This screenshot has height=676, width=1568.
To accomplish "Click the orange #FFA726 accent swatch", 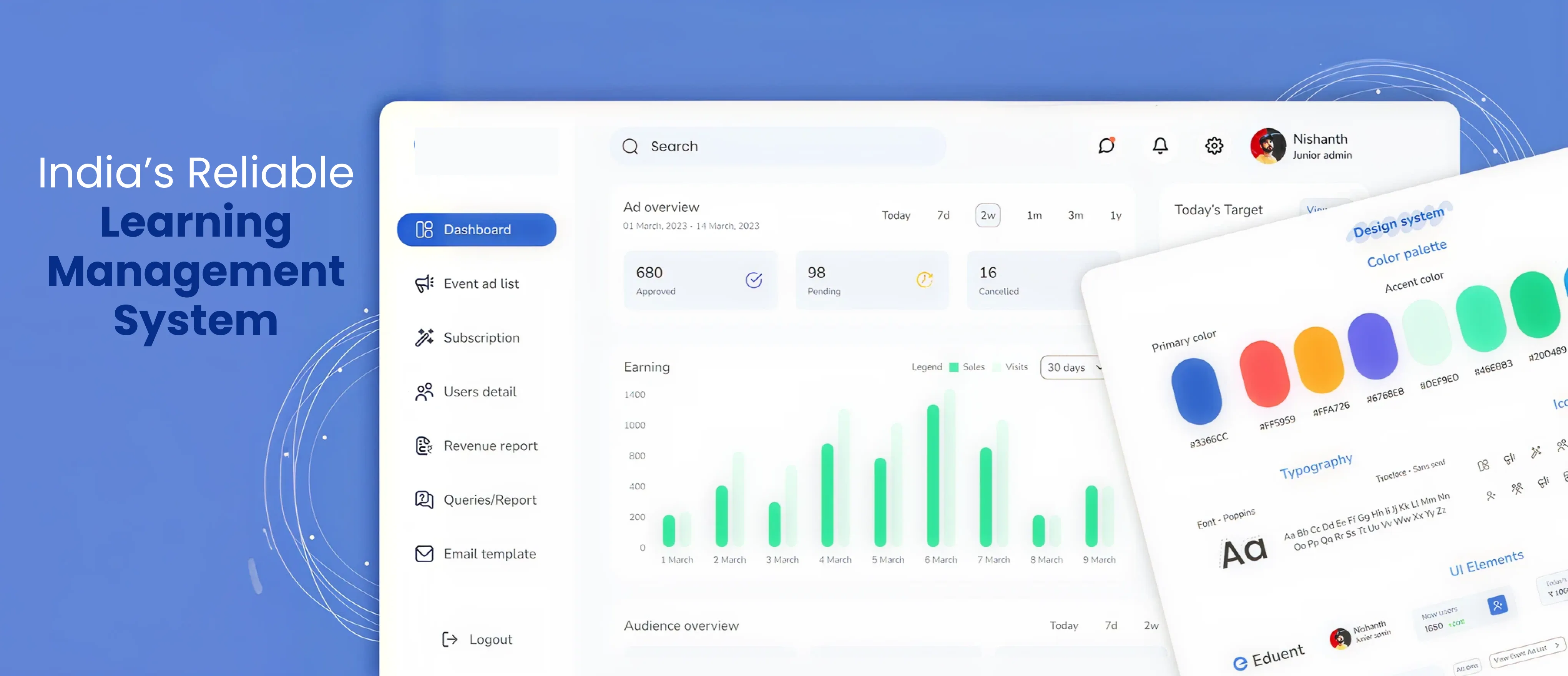I will 1319,360.
